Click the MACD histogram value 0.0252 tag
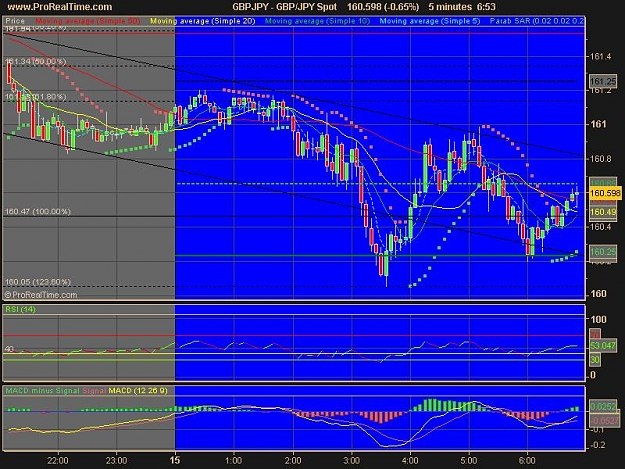Image resolution: width=625 pixels, height=469 pixels. click(604, 406)
